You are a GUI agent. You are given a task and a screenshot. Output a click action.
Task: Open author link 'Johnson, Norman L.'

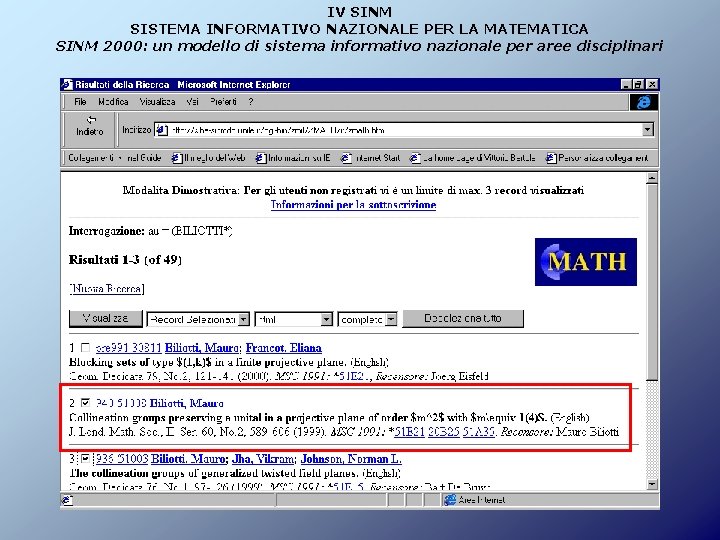click(351, 459)
